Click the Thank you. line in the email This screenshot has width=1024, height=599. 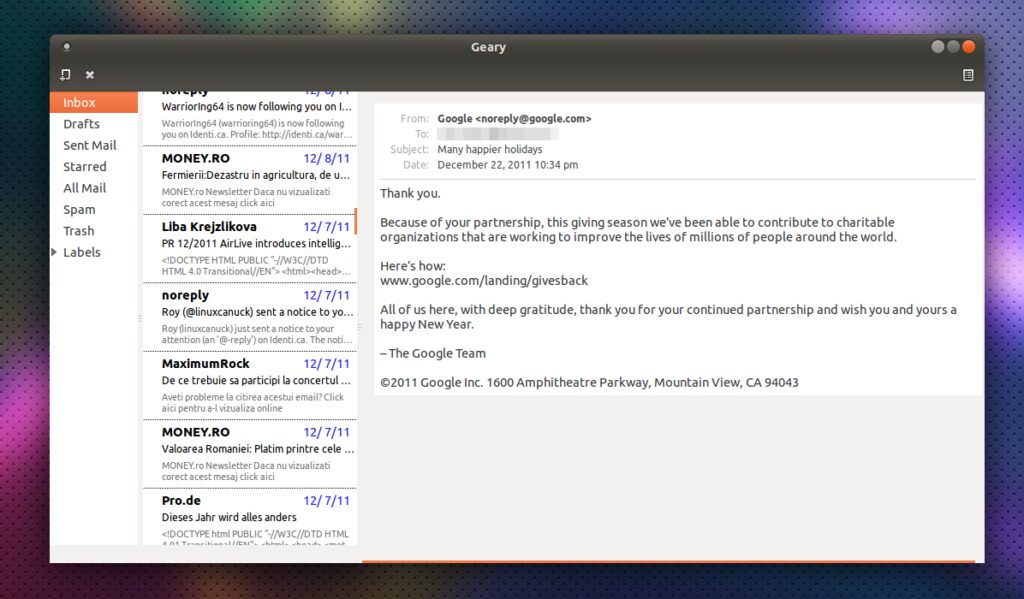[x=410, y=193]
